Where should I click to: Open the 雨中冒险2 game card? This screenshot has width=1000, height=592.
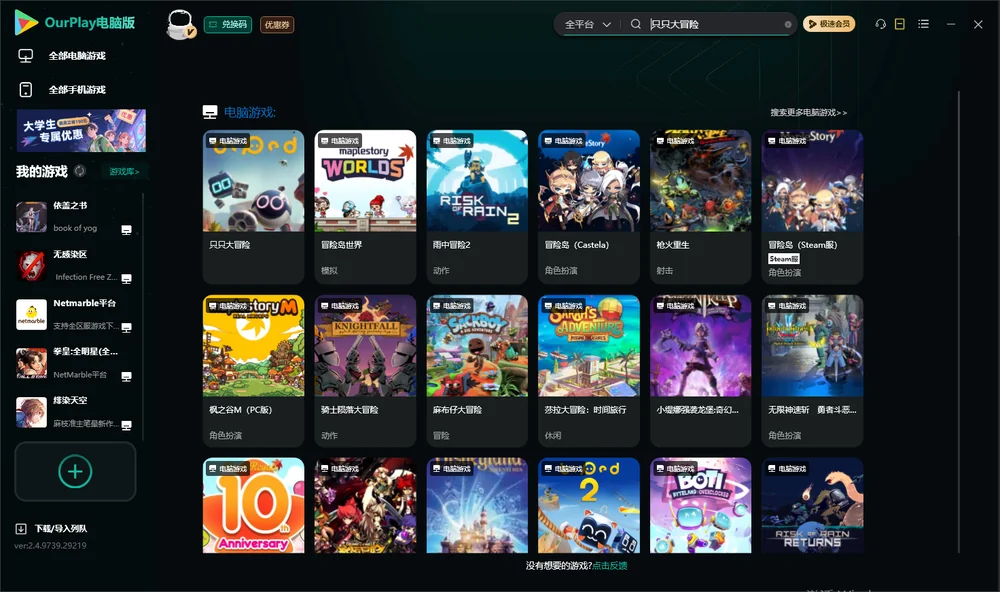[x=477, y=207]
